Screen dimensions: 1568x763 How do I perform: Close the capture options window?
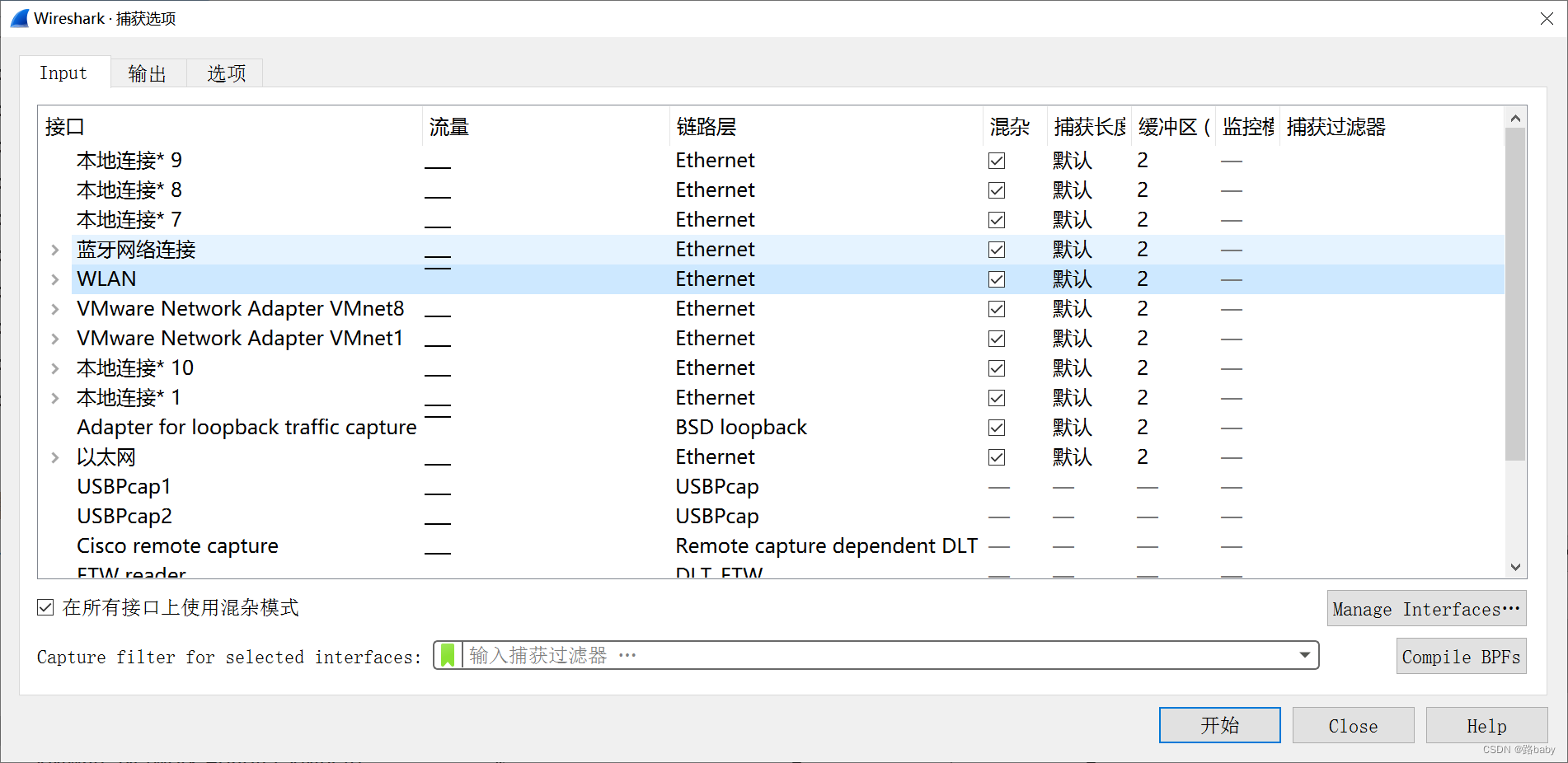pos(1547,18)
